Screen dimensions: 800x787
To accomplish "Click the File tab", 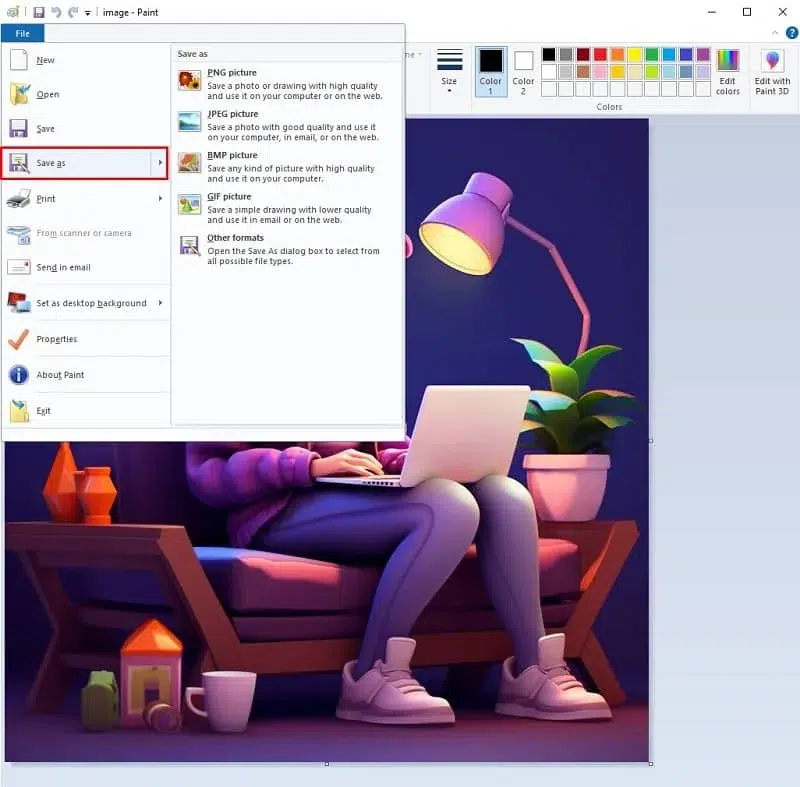I will (x=22, y=34).
